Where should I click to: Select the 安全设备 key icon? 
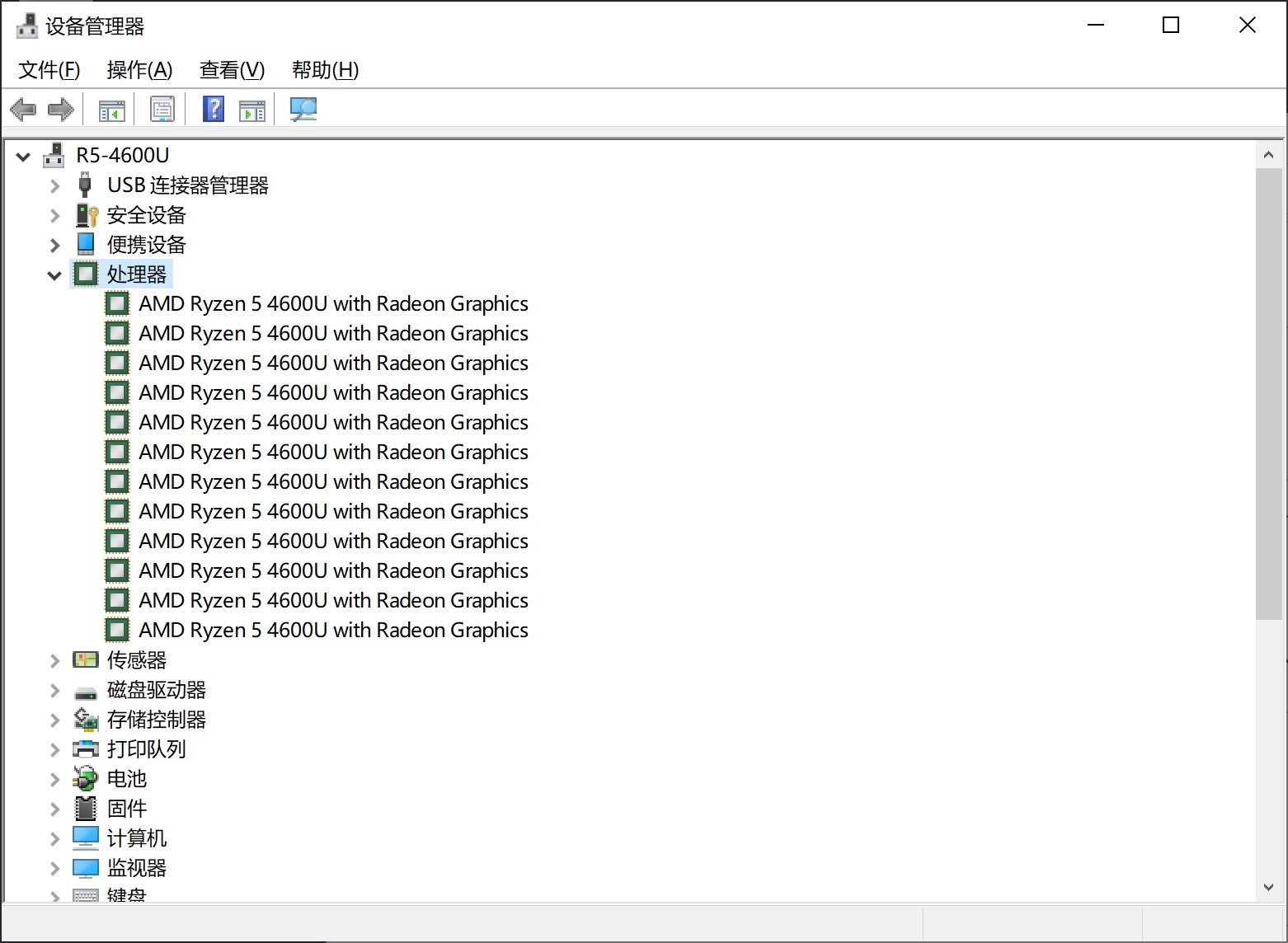point(87,215)
